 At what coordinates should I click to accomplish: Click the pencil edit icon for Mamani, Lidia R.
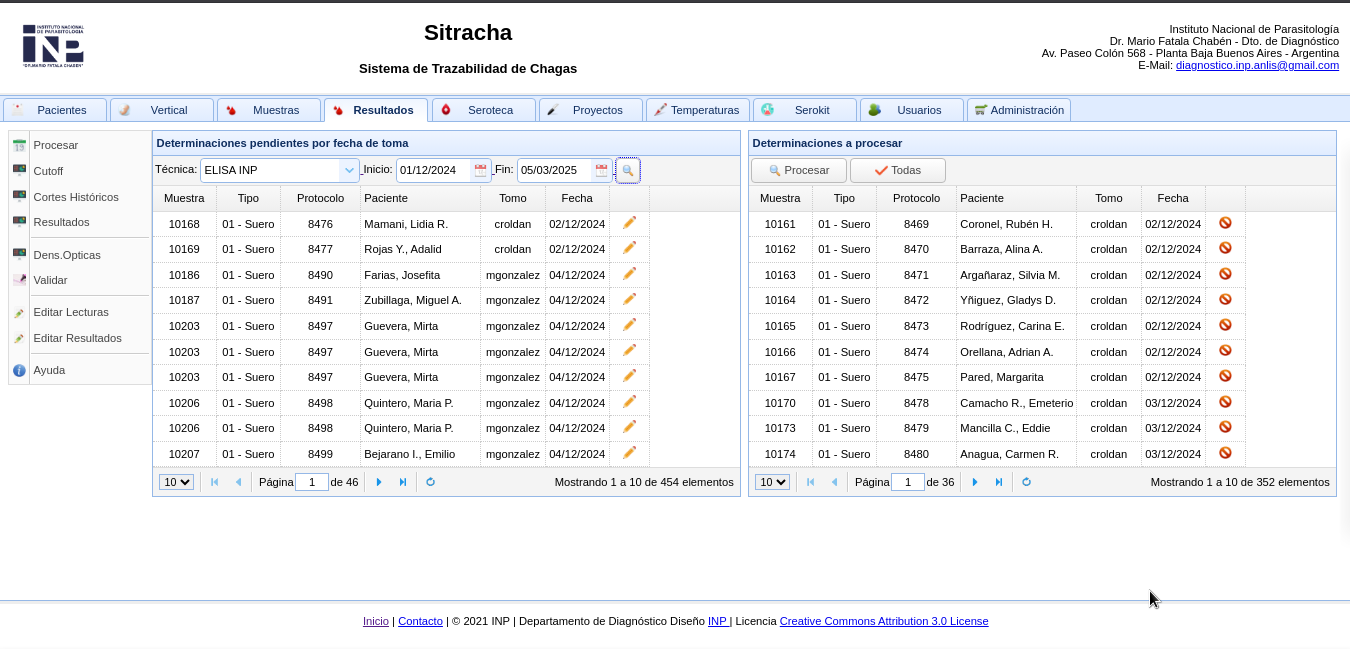[629, 223]
